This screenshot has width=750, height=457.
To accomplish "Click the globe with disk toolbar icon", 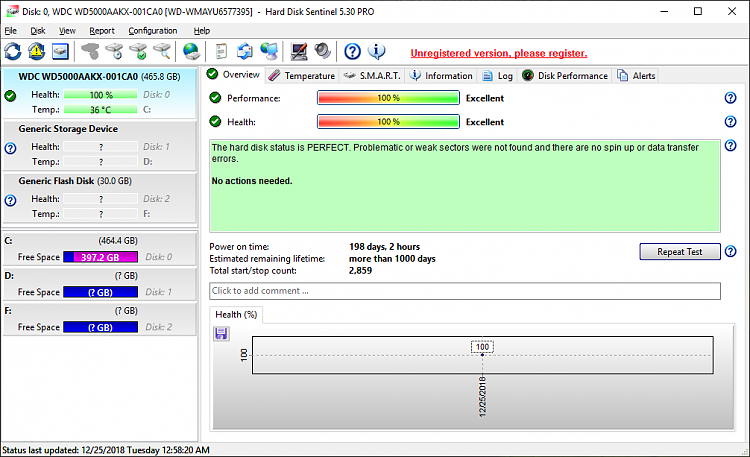I will (x=191, y=51).
